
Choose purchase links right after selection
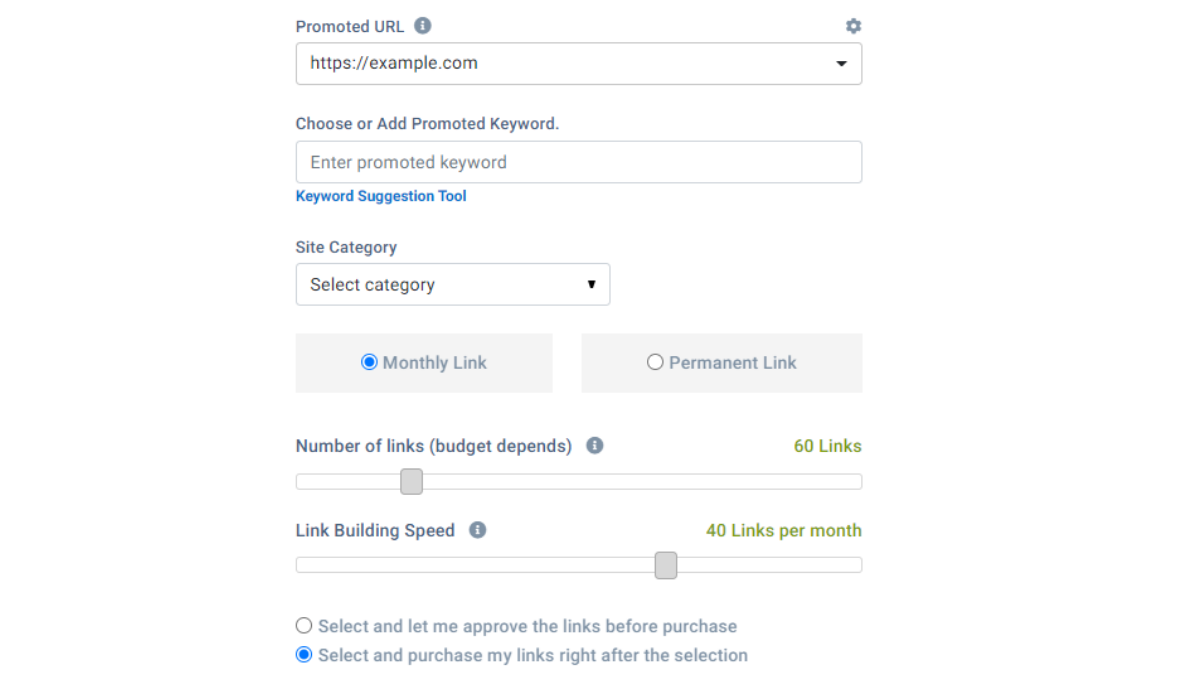[x=304, y=656]
